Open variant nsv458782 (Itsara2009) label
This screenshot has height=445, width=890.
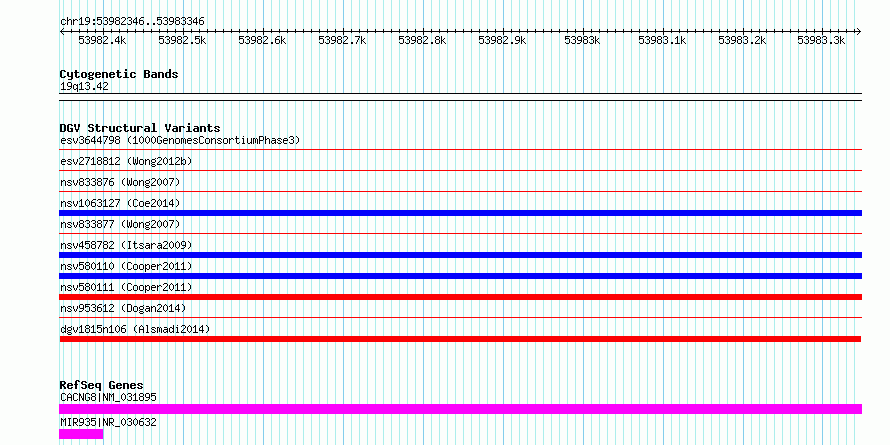coord(126,245)
